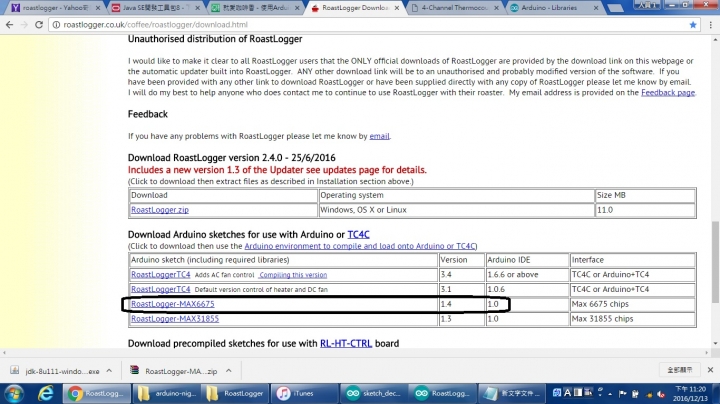
Task: Open the RoastLogger folder taskbar item
Action: click(235, 393)
